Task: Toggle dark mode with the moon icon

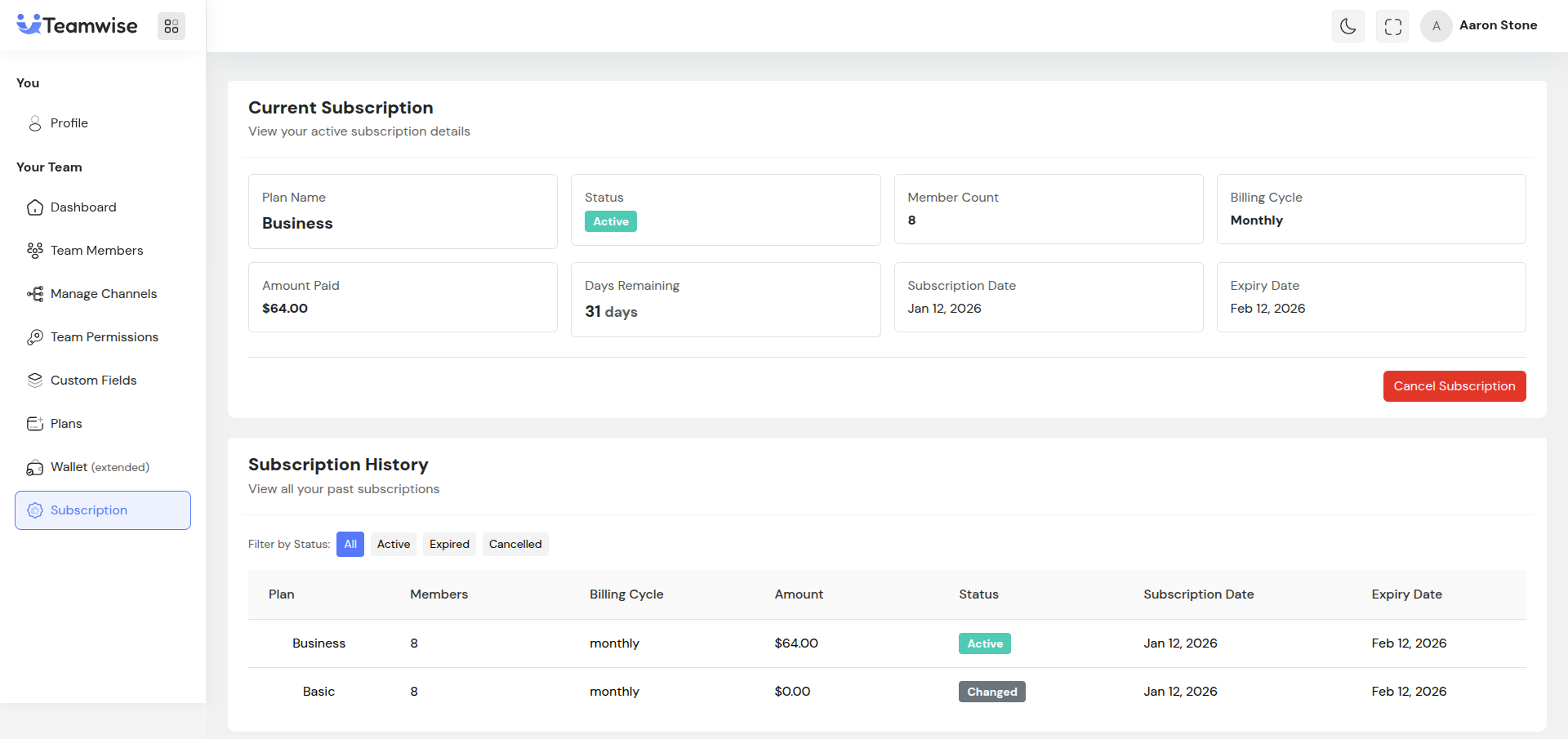Action: tap(1347, 25)
